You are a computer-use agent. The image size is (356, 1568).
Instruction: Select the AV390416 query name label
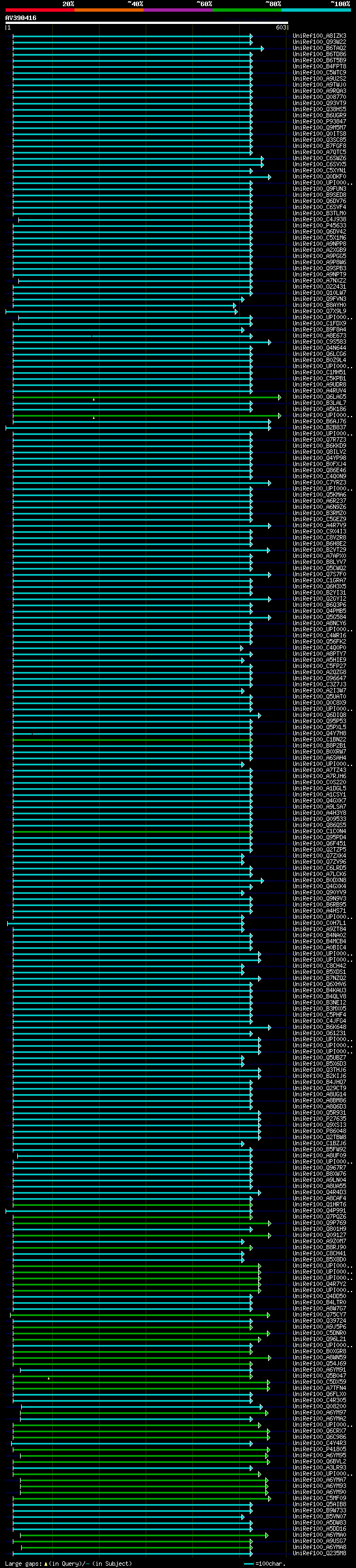pyautogui.click(x=21, y=18)
